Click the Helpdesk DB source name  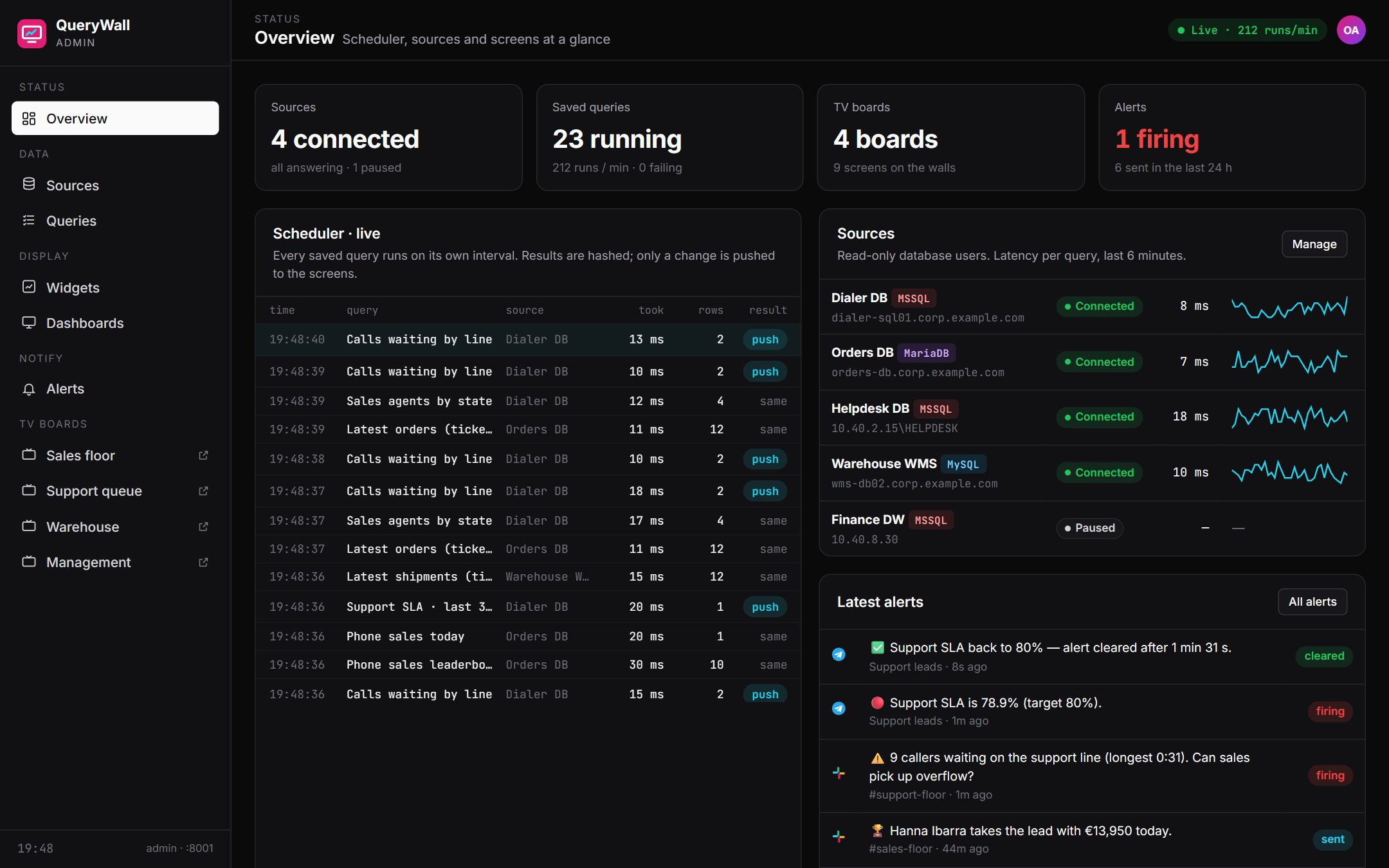coord(870,408)
